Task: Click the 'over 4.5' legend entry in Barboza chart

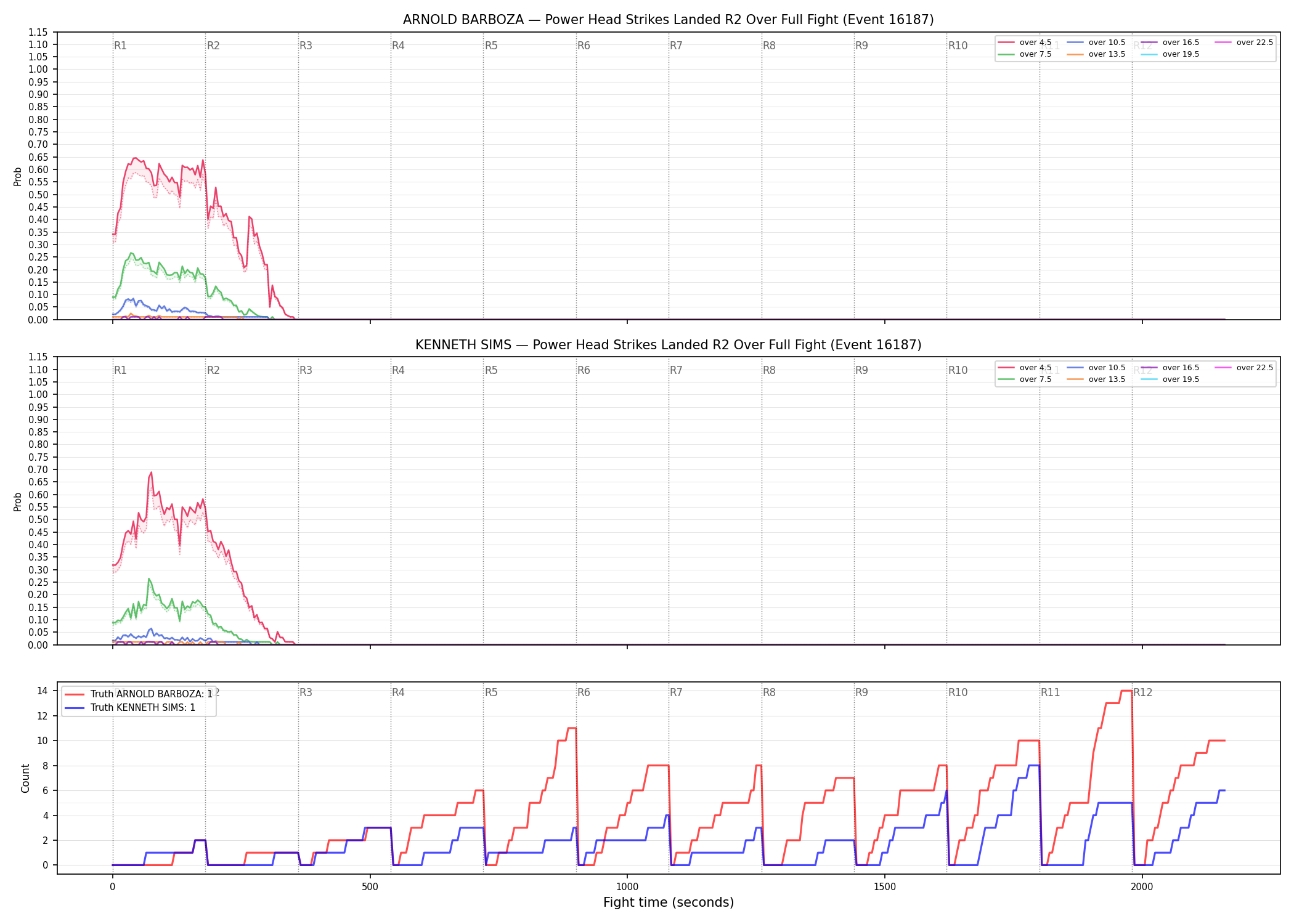Action: tap(1025, 43)
